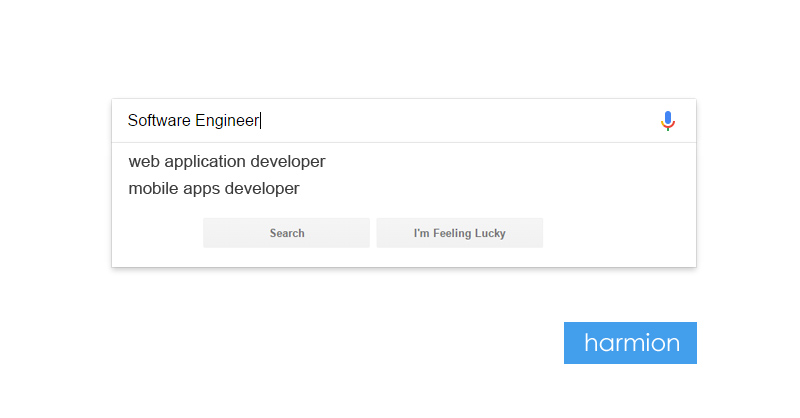Submit the query with the Search button
This screenshot has height=418, width=800.
click(x=286, y=233)
